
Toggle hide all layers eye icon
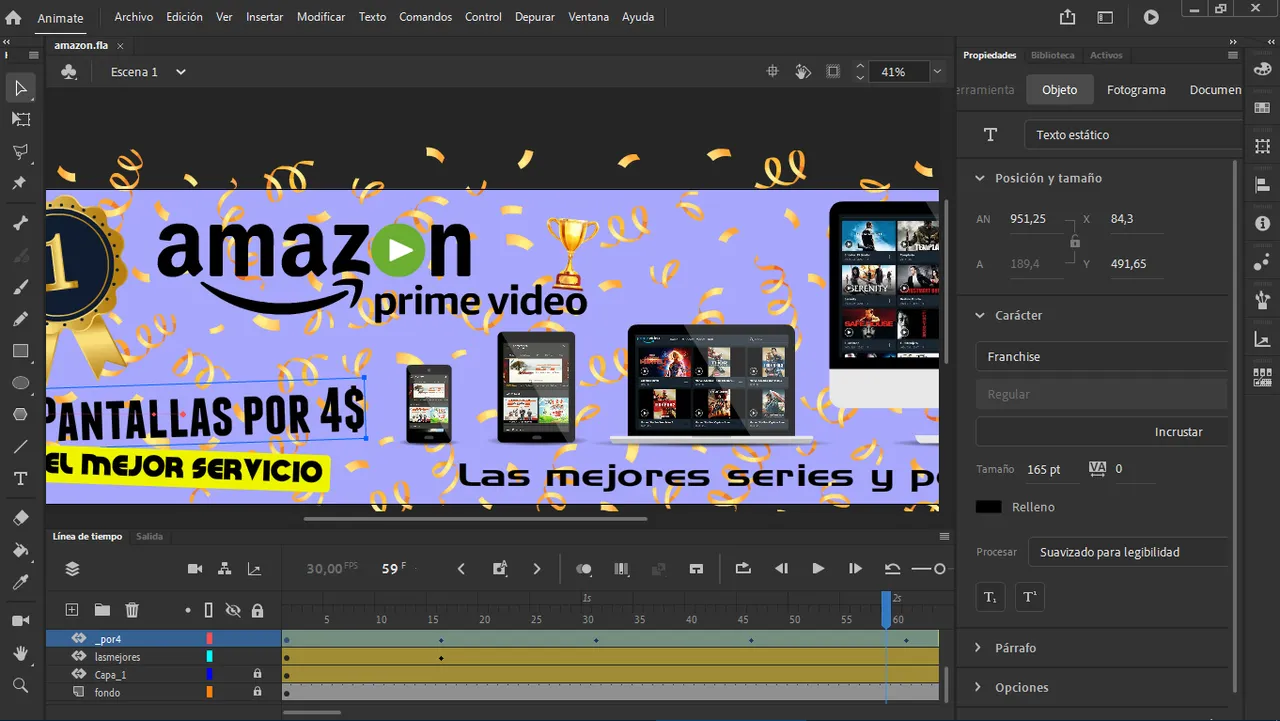[233, 610]
